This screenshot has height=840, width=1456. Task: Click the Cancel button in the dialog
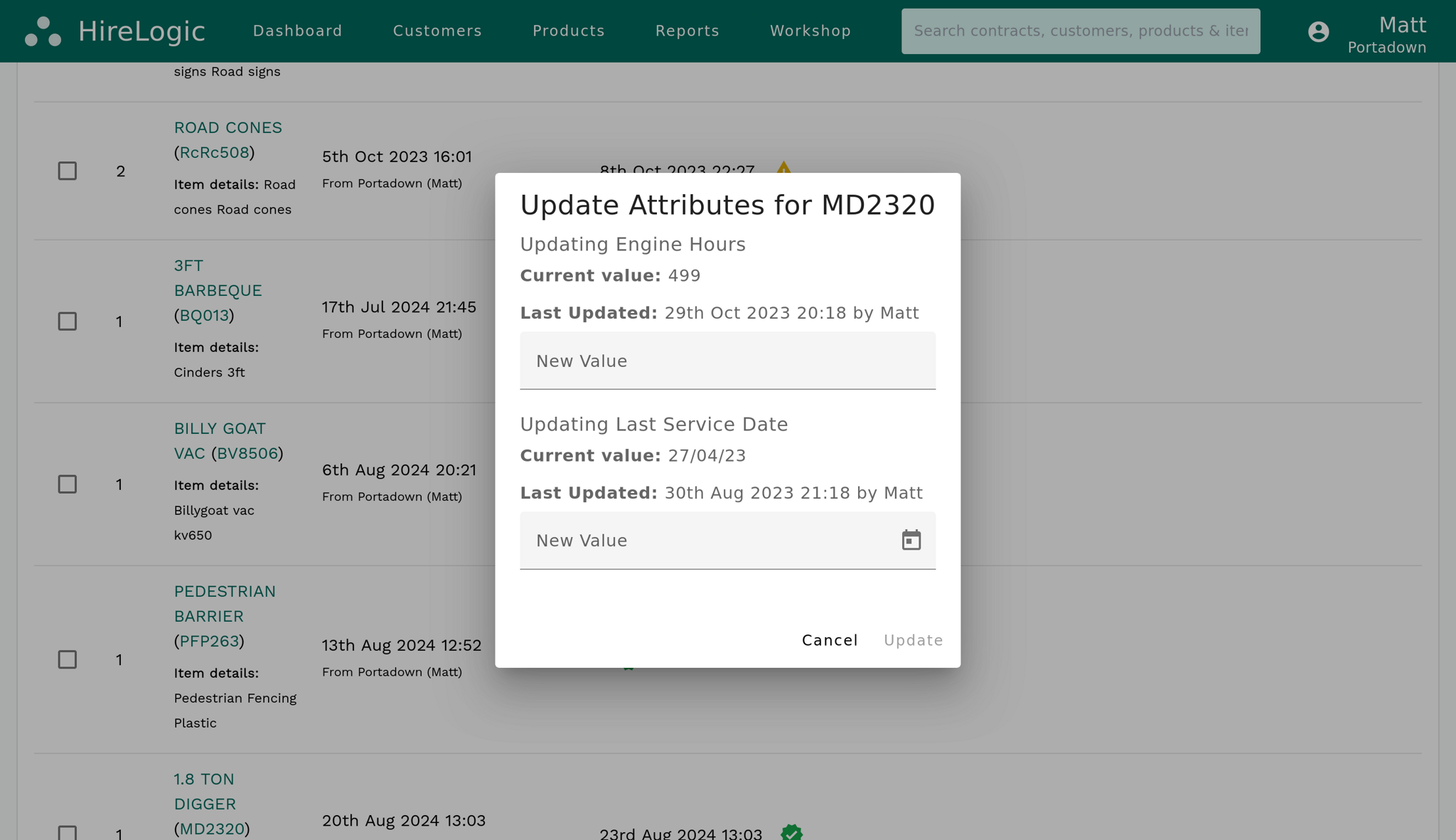829,639
